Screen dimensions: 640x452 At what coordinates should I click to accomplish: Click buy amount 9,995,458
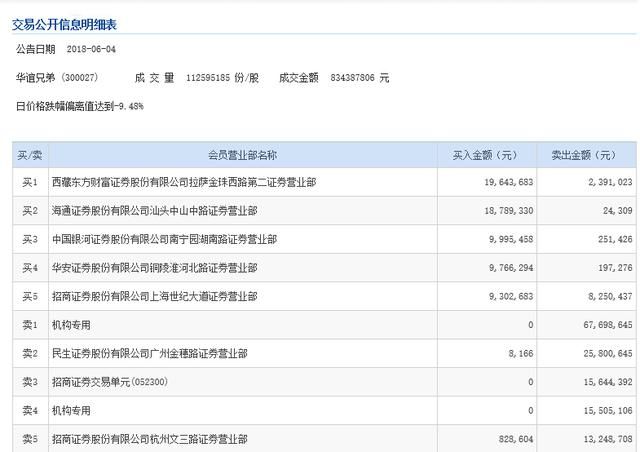pos(511,239)
